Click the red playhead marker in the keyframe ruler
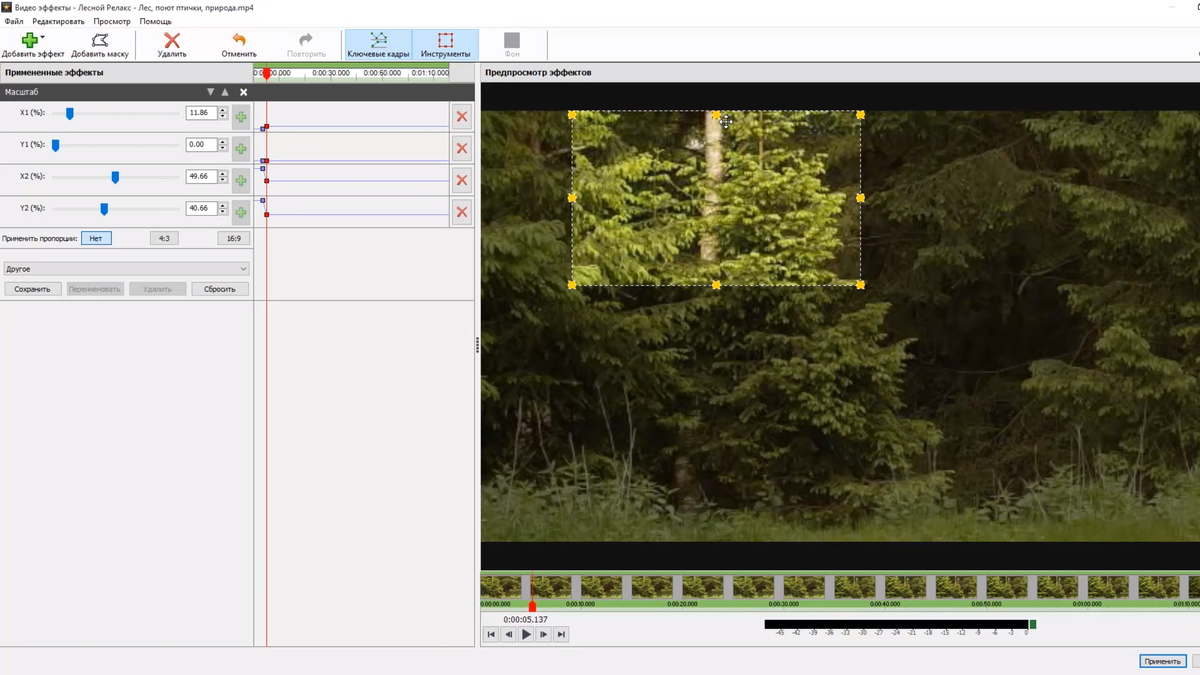The image size is (1200, 675). pyautogui.click(x=266, y=74)
